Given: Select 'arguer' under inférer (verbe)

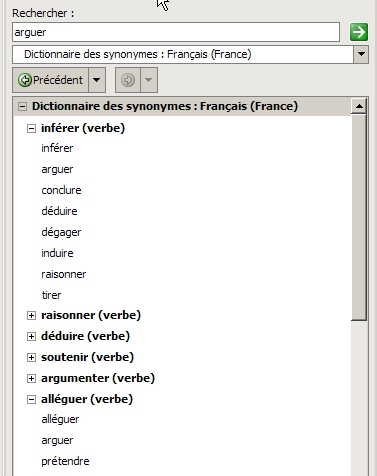Looking at the screenshot, I should 57,169.
